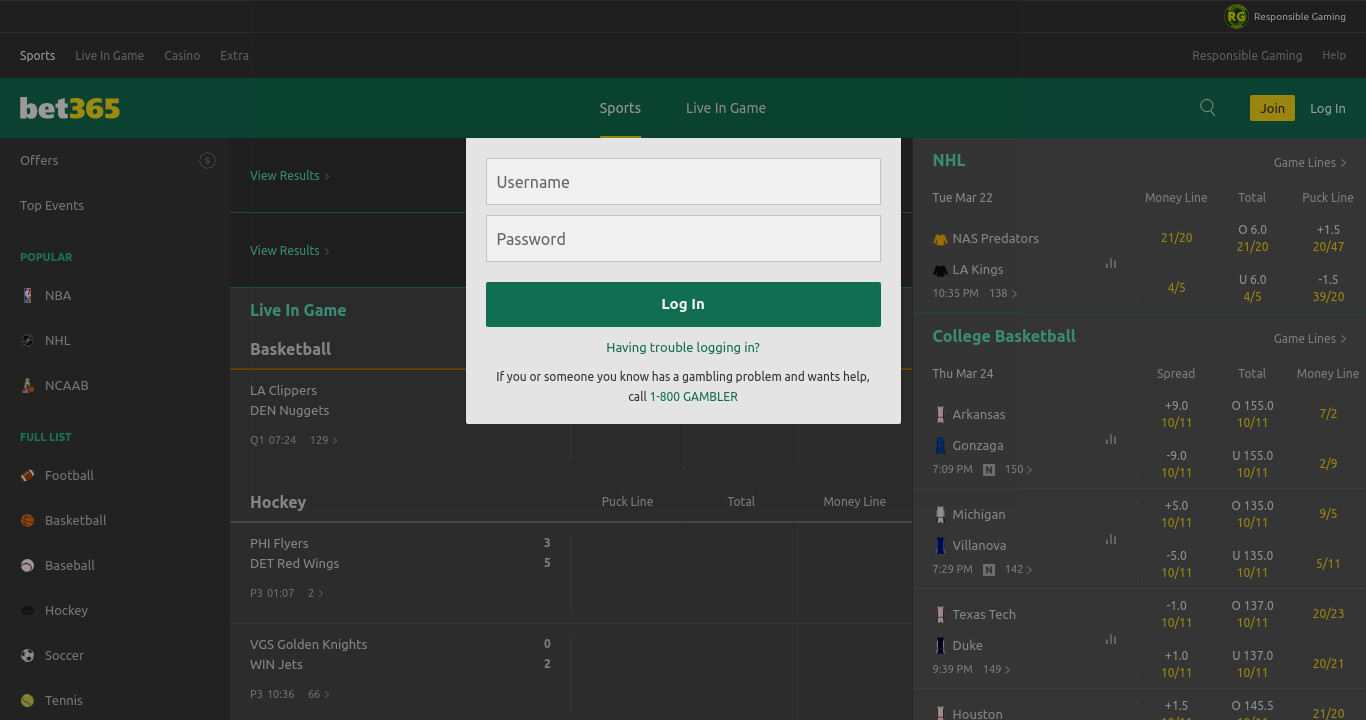
Task: Focus the Password field
Action: coord(683,238)
